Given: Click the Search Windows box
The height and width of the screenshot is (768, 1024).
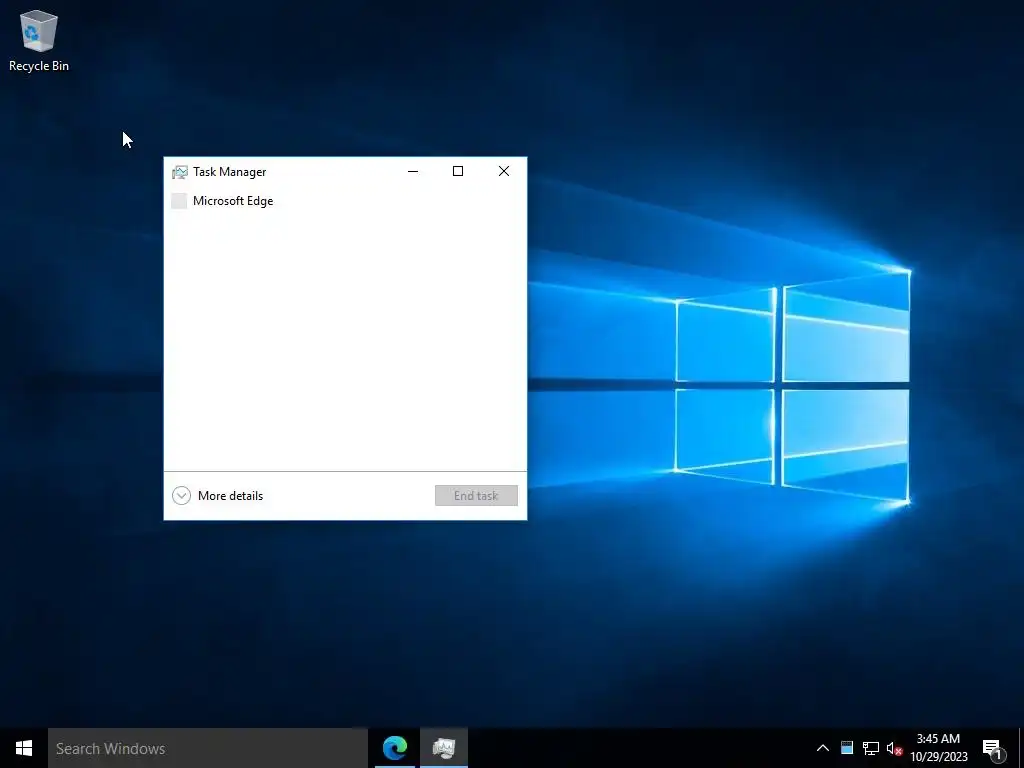Looking at the screenshot, I should pyautogui.click(x=208, y=748).
